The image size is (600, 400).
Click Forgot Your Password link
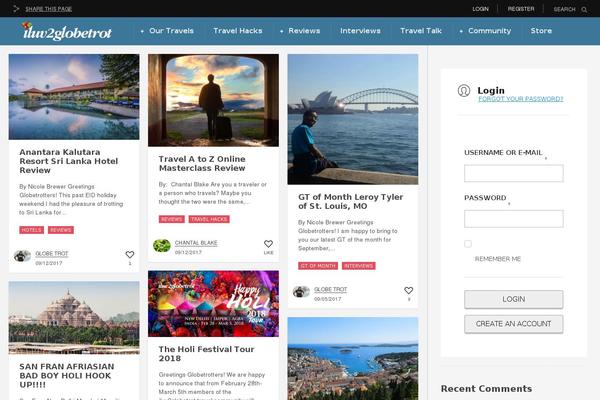(x=521, y=99)
